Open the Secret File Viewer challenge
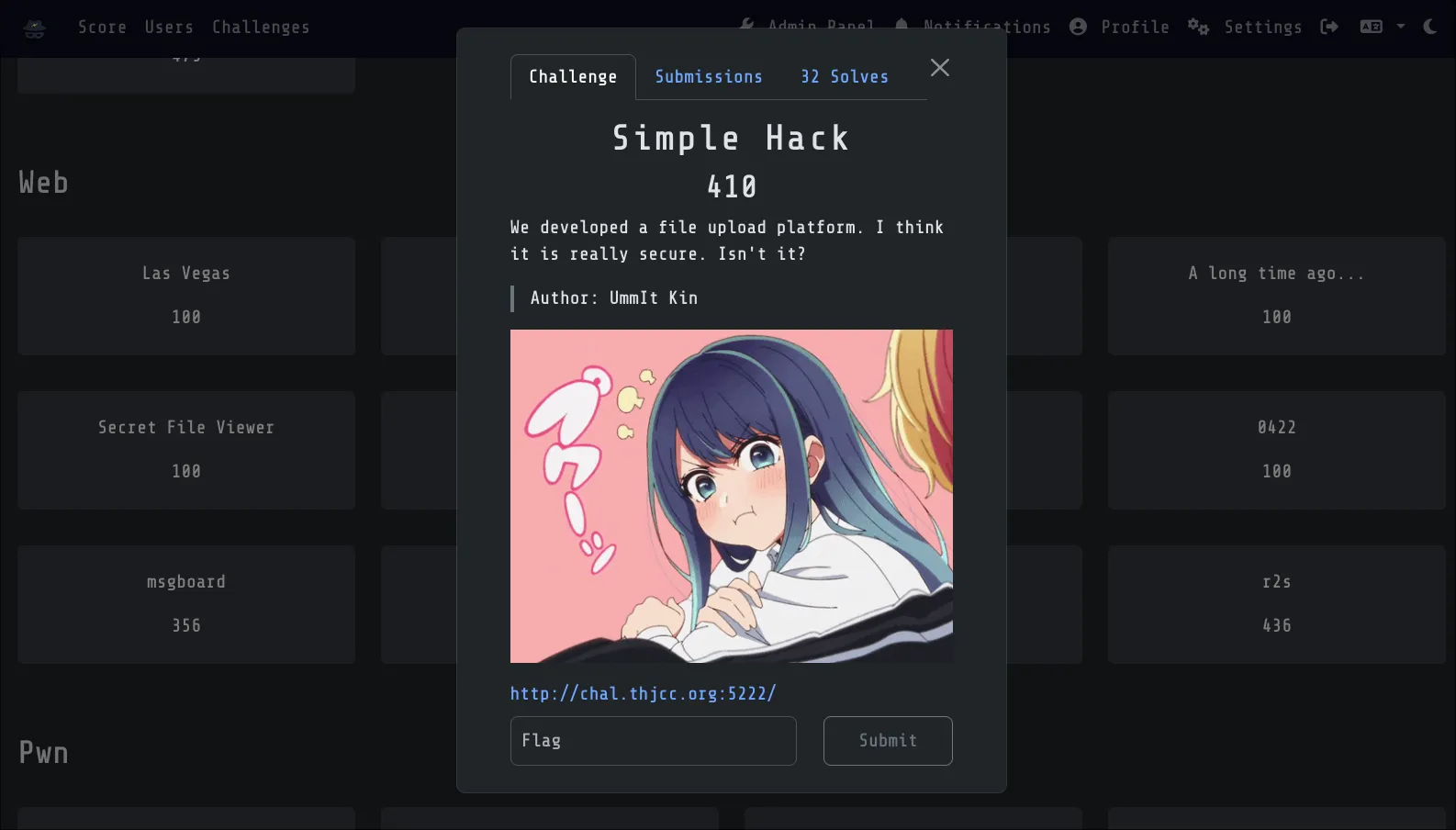 [186, 450]
